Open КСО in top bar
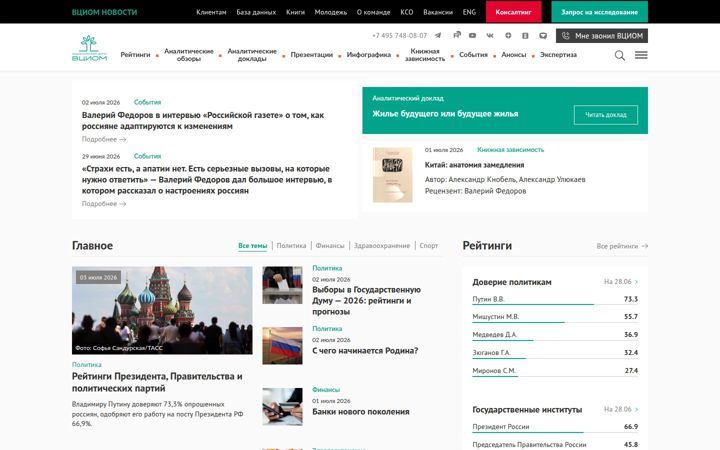This screenshot has height=450, width=720. click(407, 12)
